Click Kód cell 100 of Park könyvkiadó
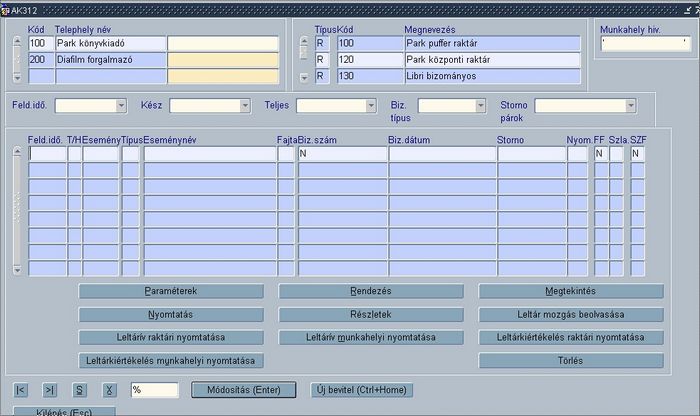700x416 pixels. pyautogui.click(x=41, y=44)
